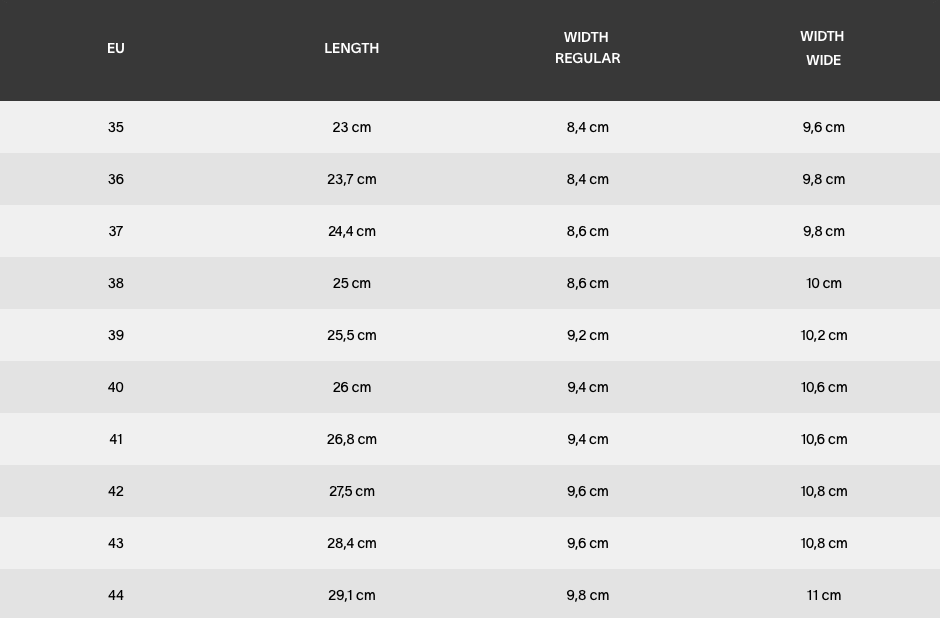Click the 11 cm wide width value
The image size is (940, 618).
tap(823, 595)
